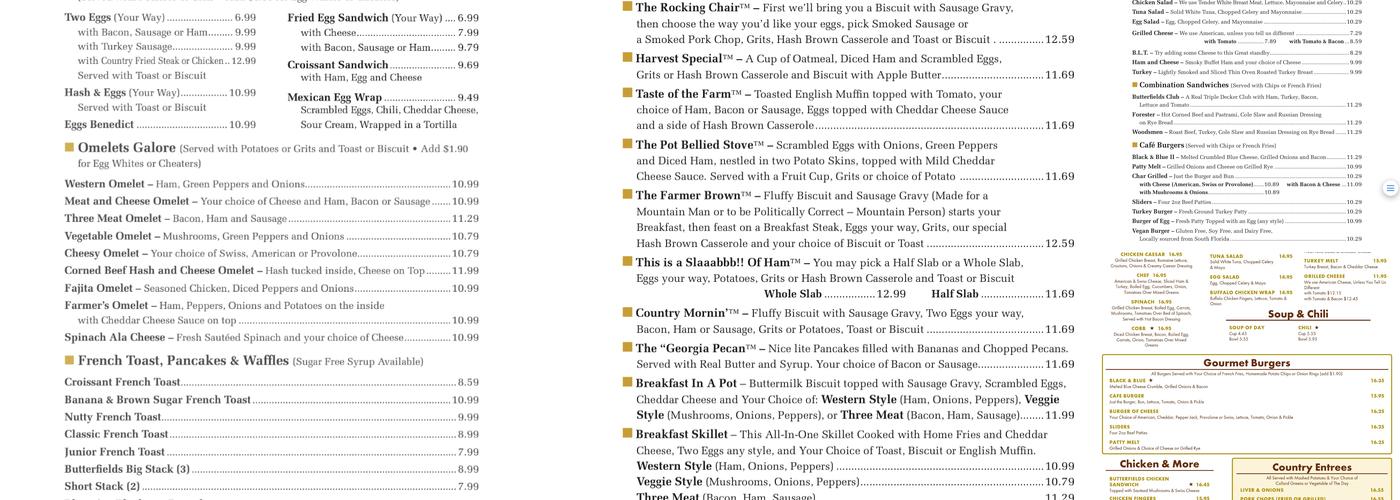This screenshot has width=1400, height=500.
Task: Click the 'Fajita Omelet' row
Action: [272, 288]
